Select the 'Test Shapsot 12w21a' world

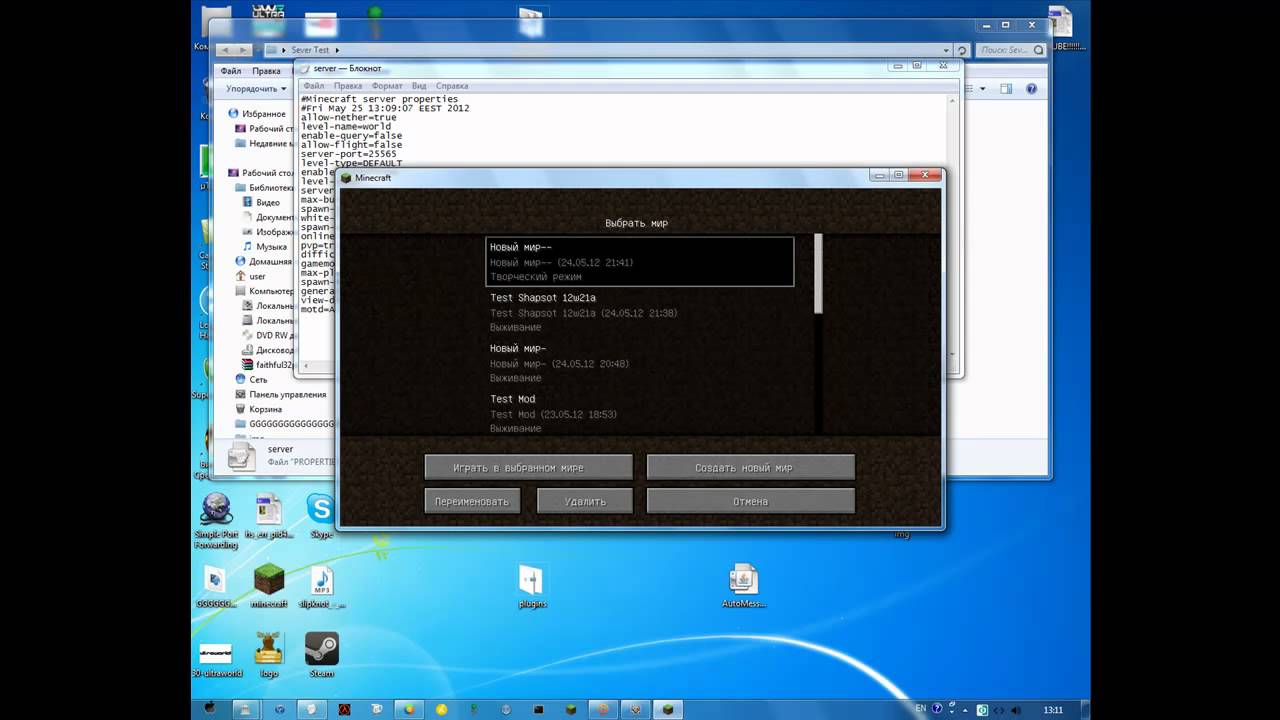coord(640,312)
